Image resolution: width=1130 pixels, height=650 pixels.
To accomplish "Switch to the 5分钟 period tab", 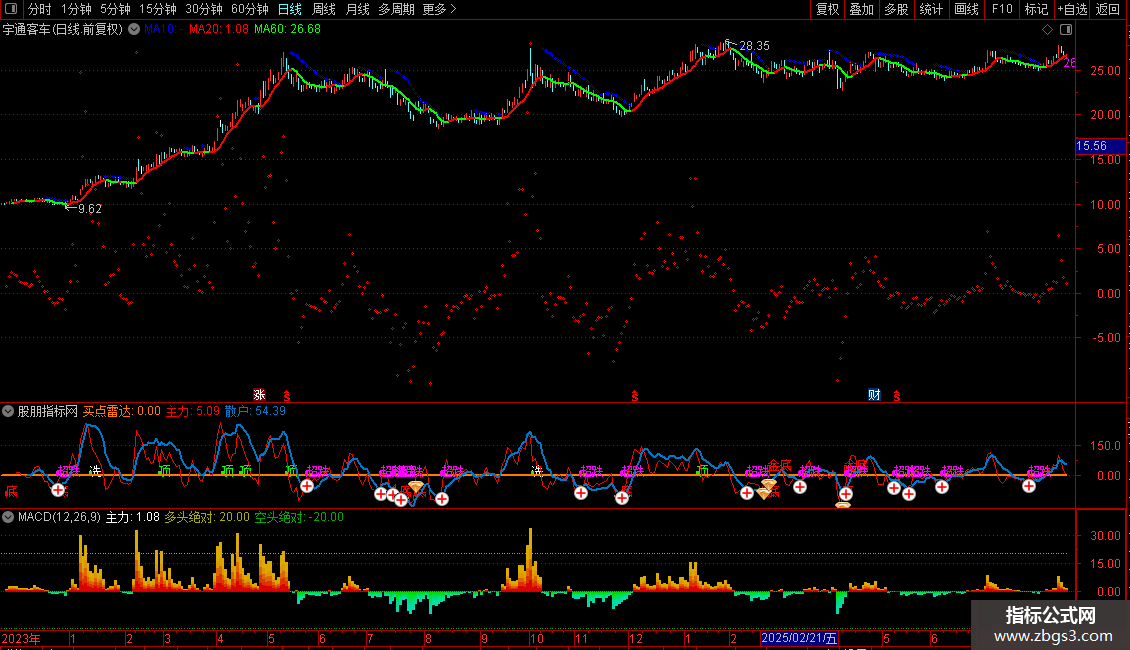I will 115,9.
